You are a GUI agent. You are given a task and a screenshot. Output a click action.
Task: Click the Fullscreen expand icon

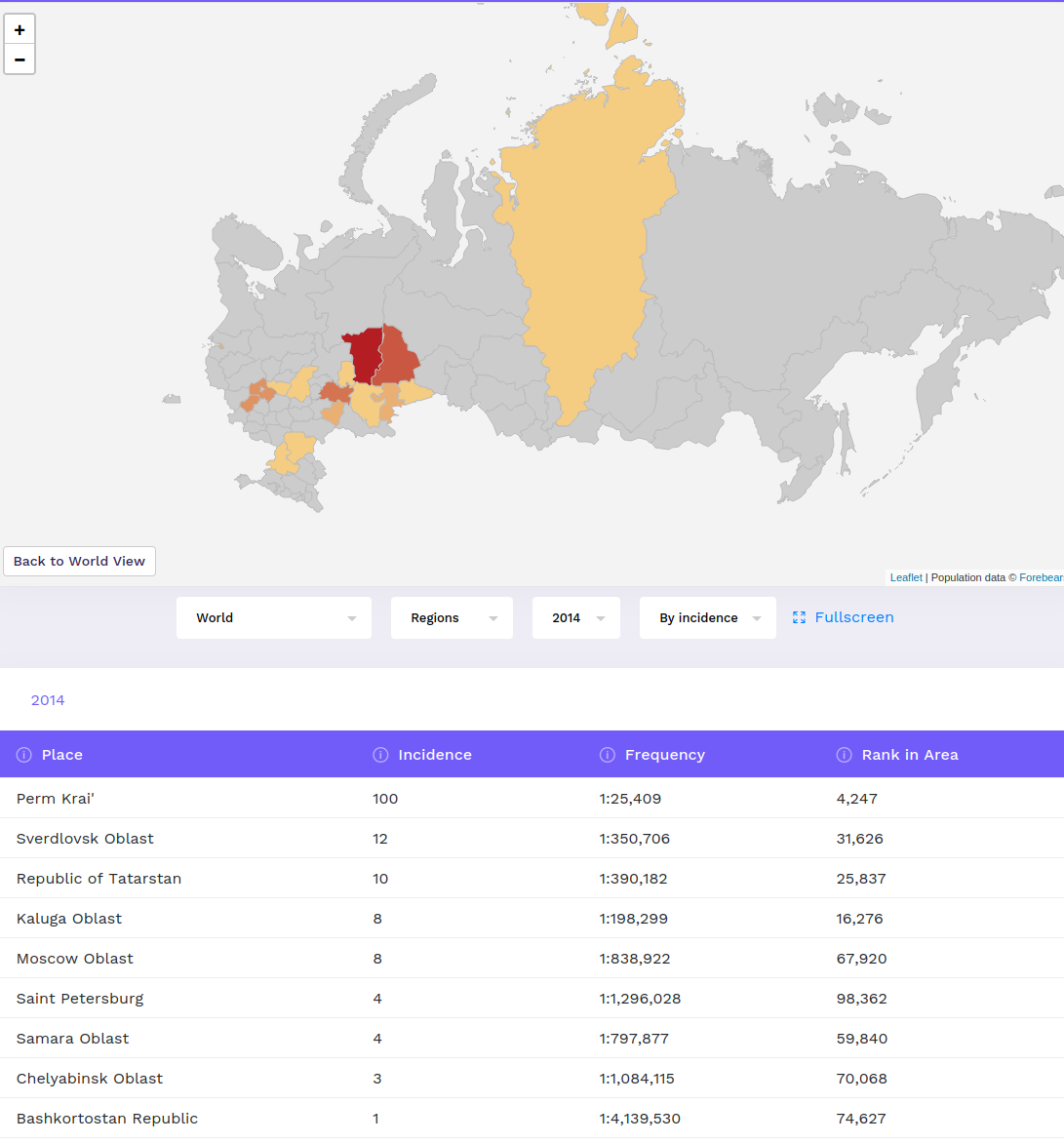799,617
